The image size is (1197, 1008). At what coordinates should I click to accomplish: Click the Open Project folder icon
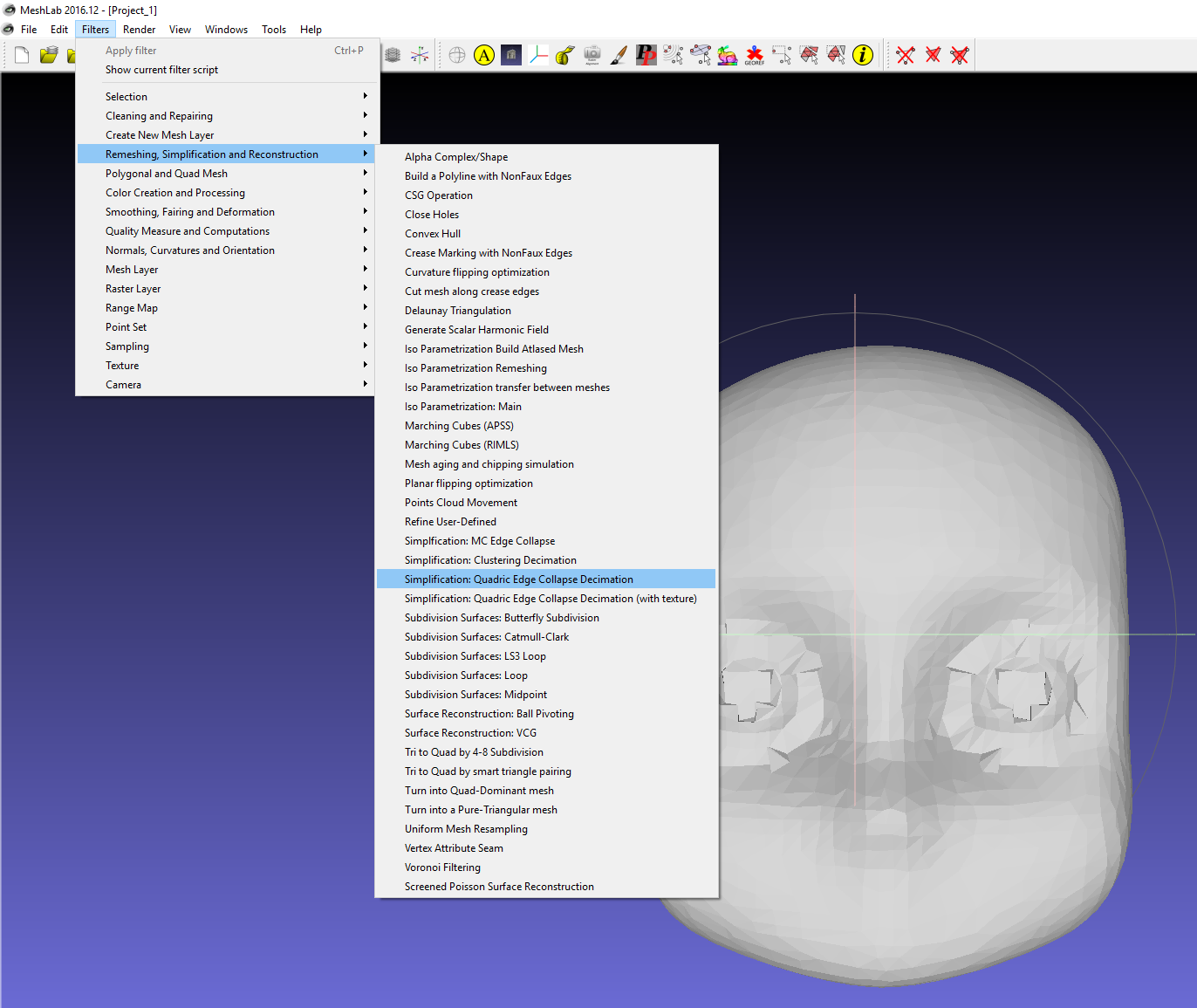pos(49,56)
